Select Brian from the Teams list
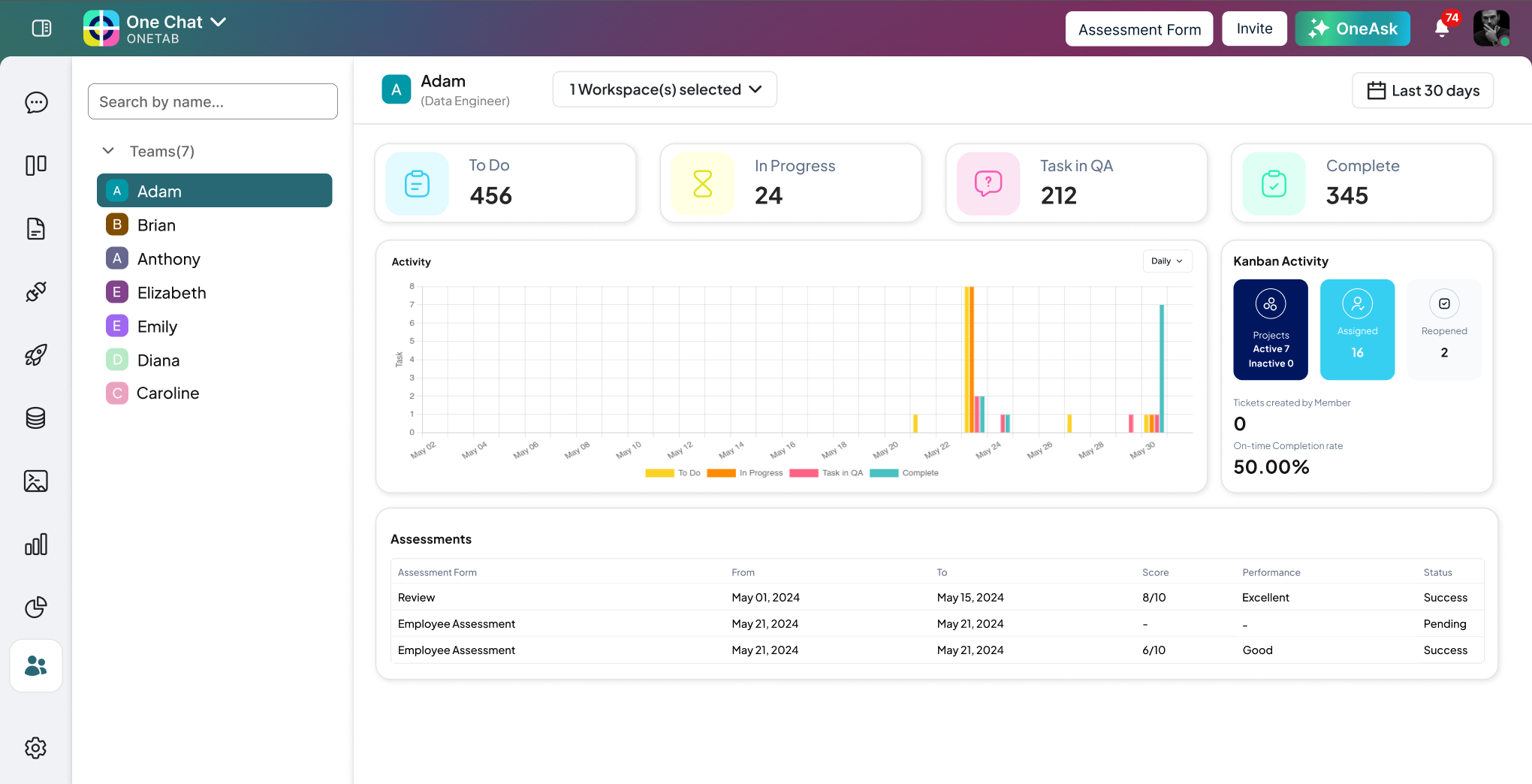1532x784 pixels. click(157, 225)
